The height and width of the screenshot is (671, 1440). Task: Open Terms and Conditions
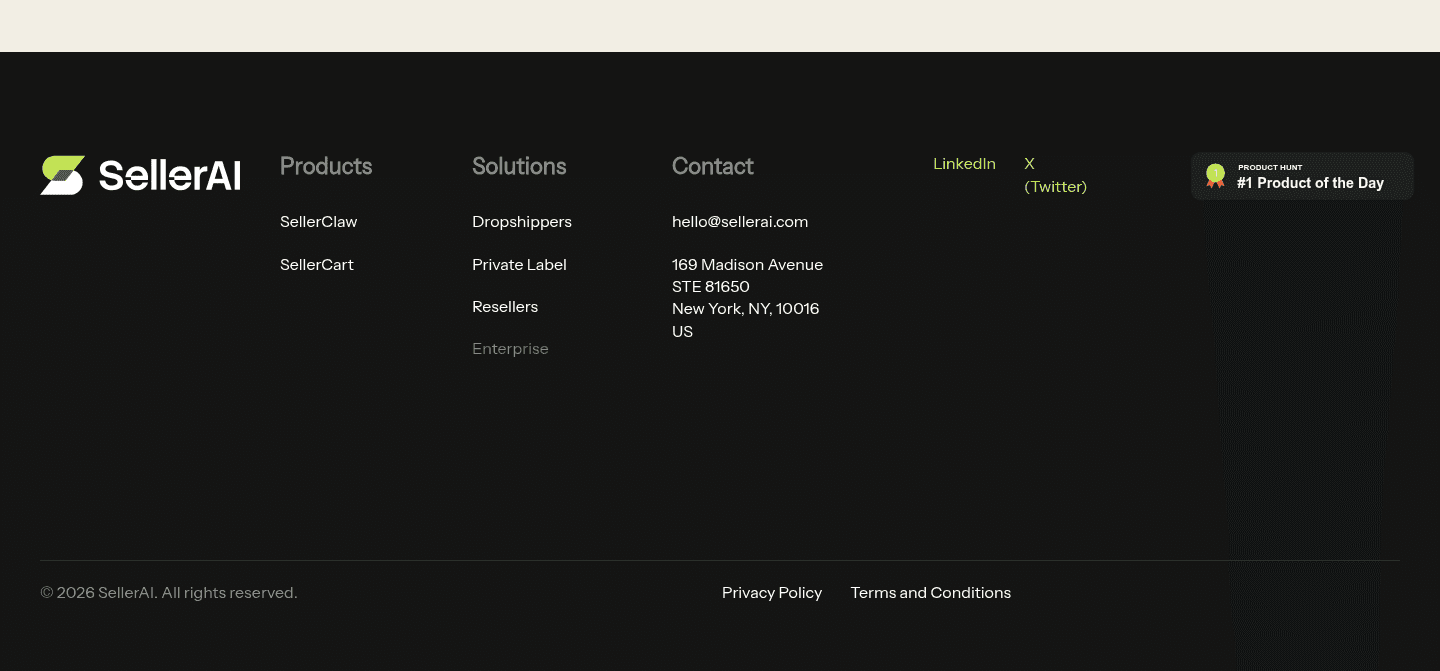pos(931,593)
